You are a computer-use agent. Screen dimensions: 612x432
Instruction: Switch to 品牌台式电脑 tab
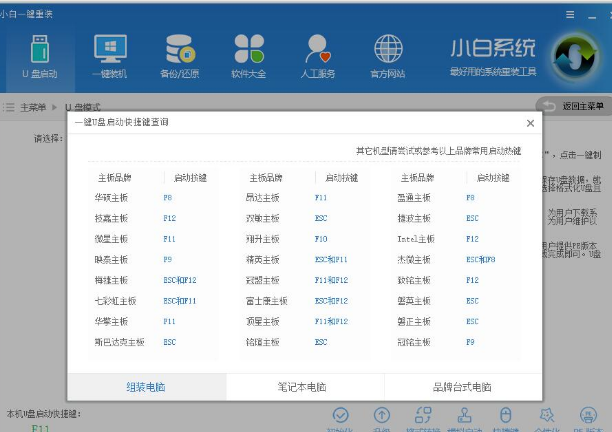[462, 386]
